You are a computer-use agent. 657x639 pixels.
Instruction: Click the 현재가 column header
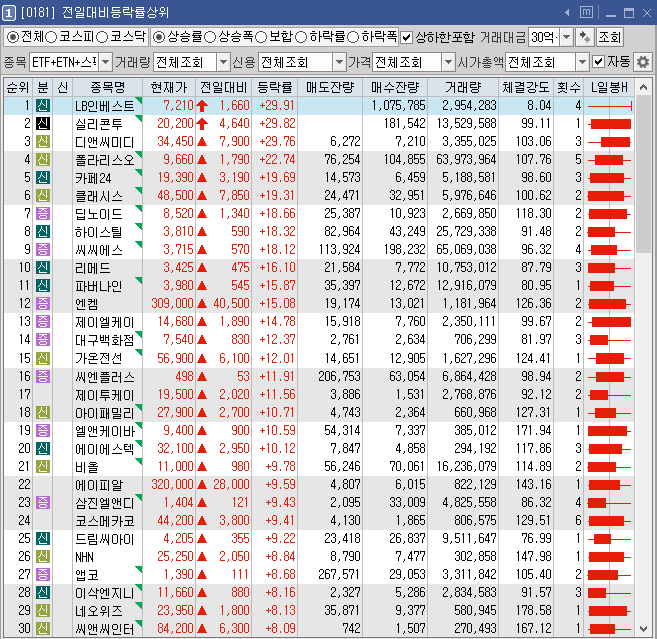(168, 87)
